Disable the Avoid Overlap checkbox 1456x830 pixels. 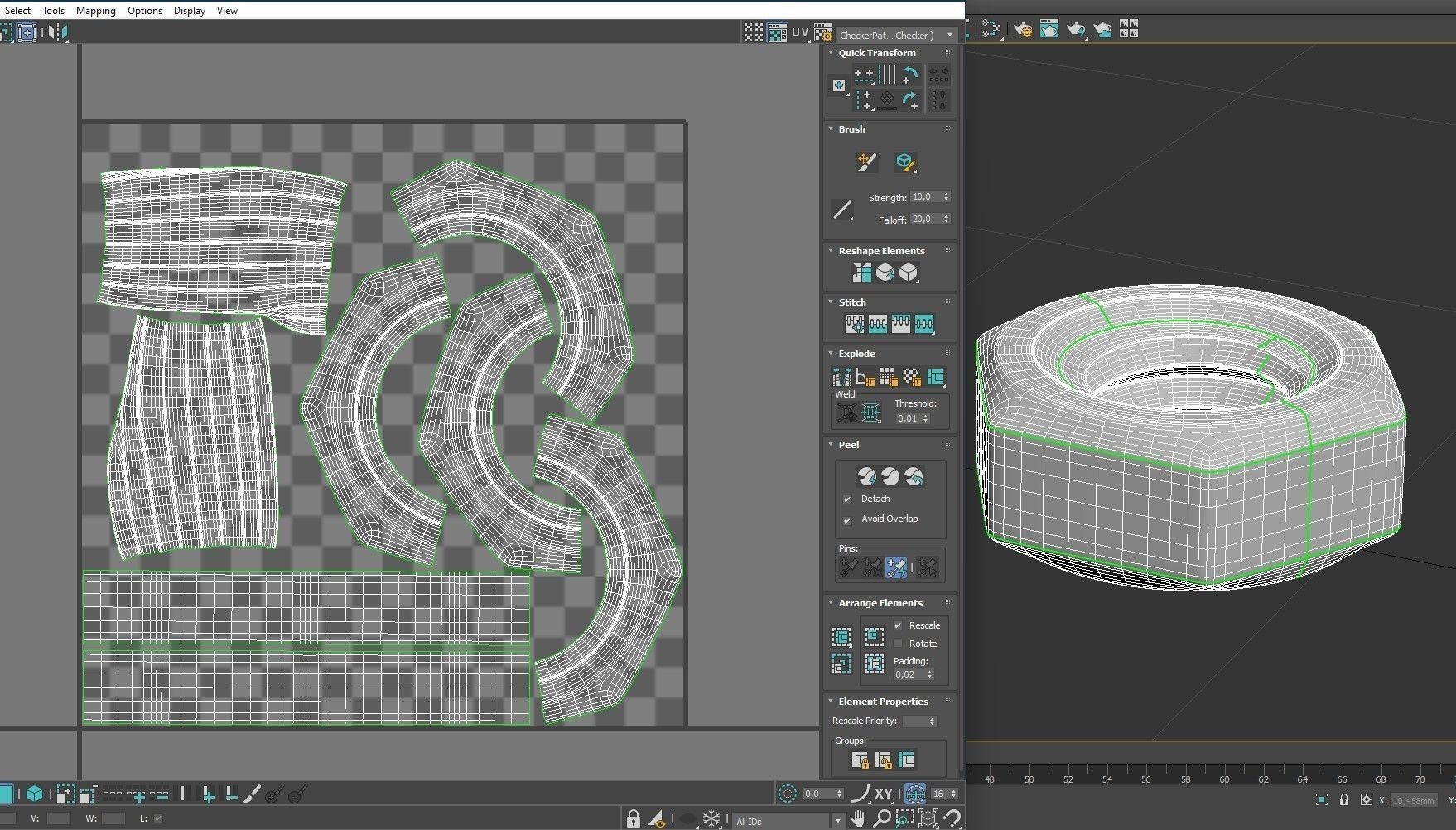click(x=847, y=520)
